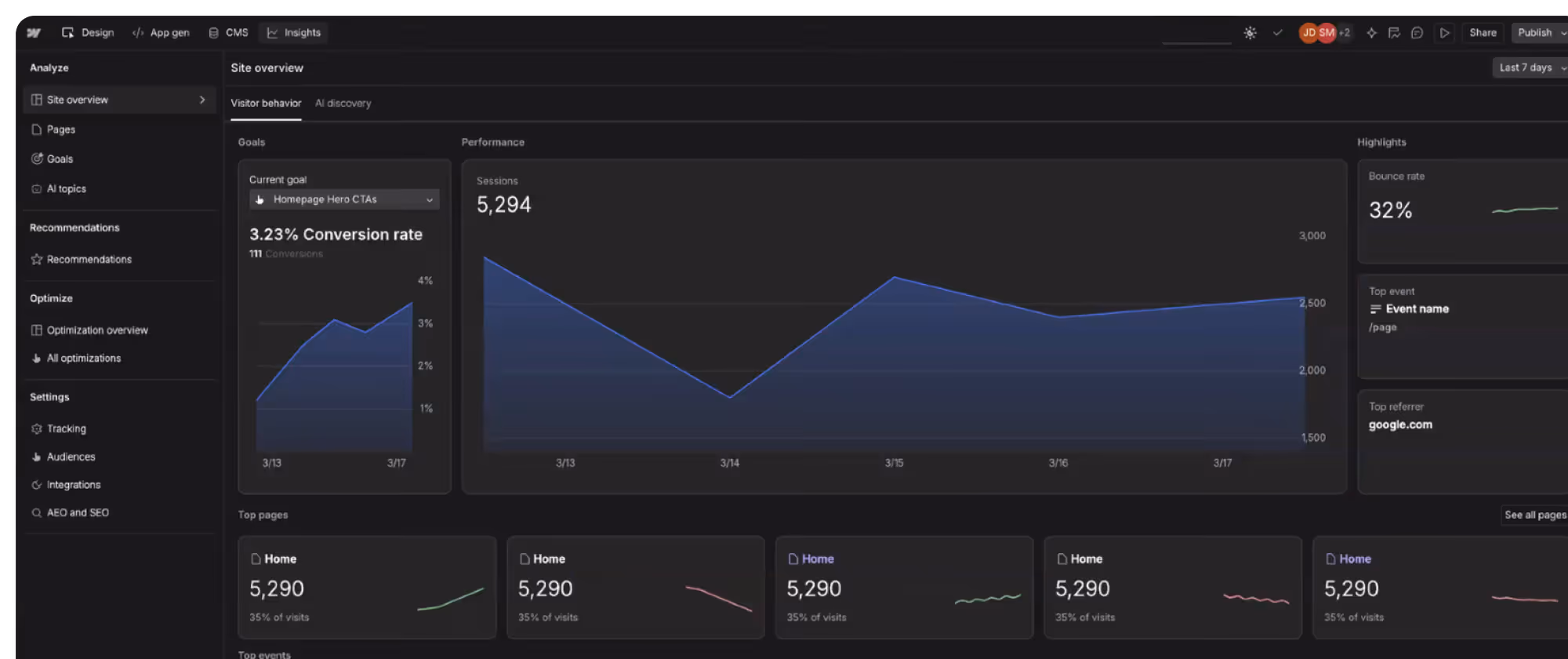
Task: Click the Sessions 5,294 value
Action: (x=504, y=205)
